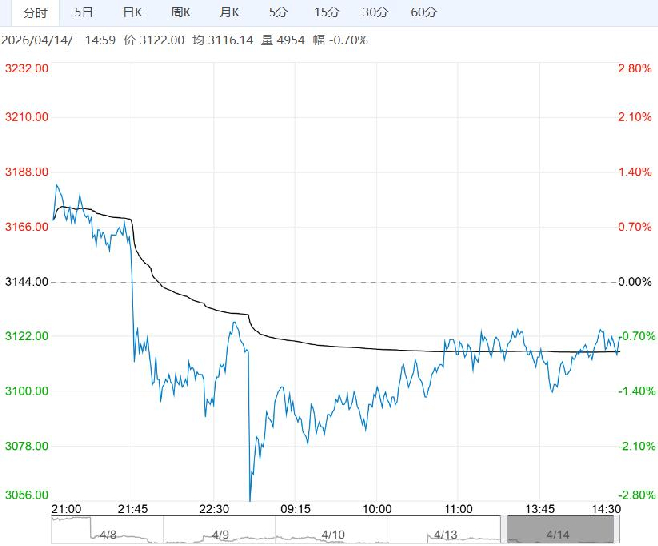
Task: Switch to the 15分 interval tab
Action: click(326, 13)
